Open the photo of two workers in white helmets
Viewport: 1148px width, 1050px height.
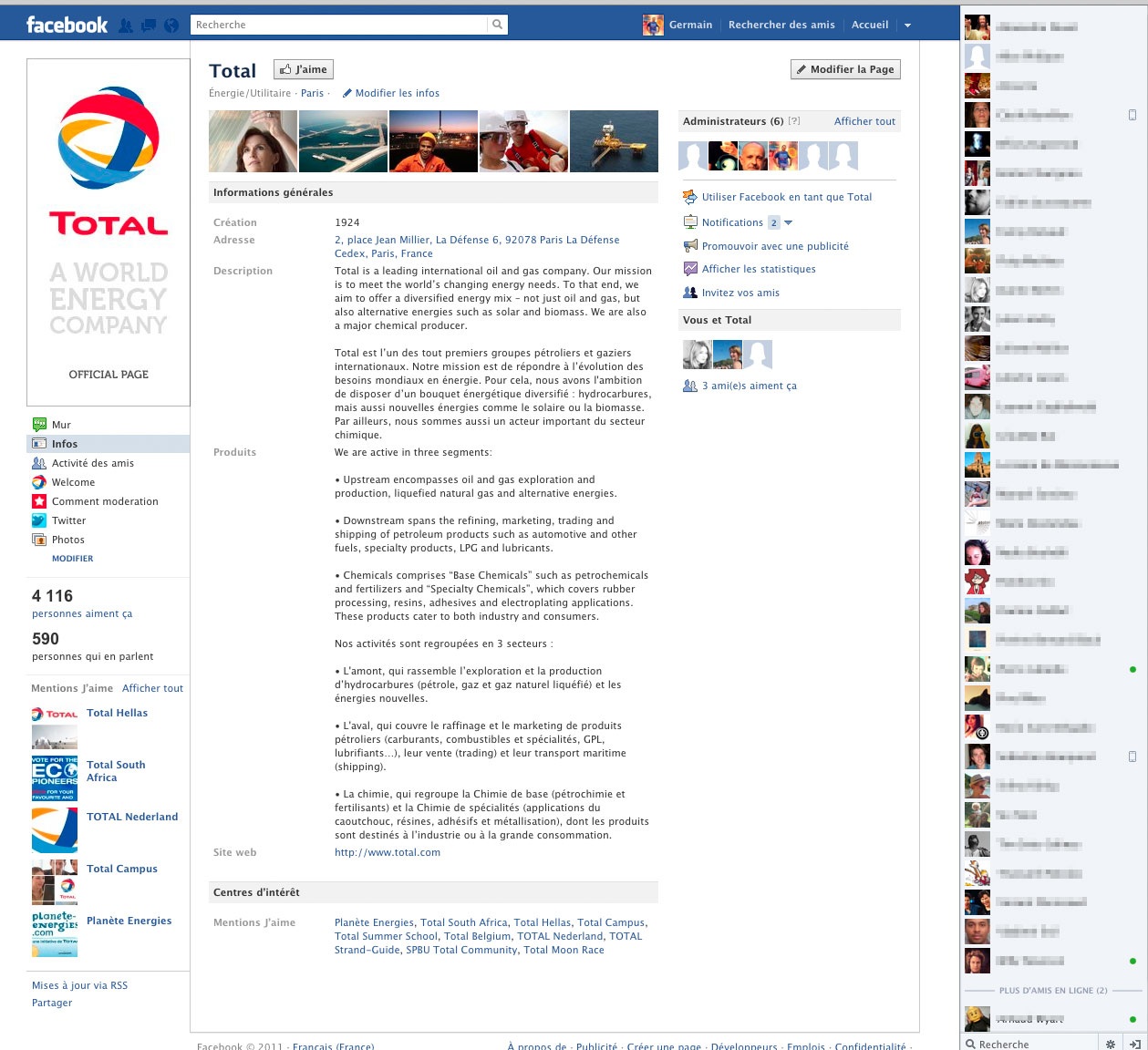click(x=523, y=141)
